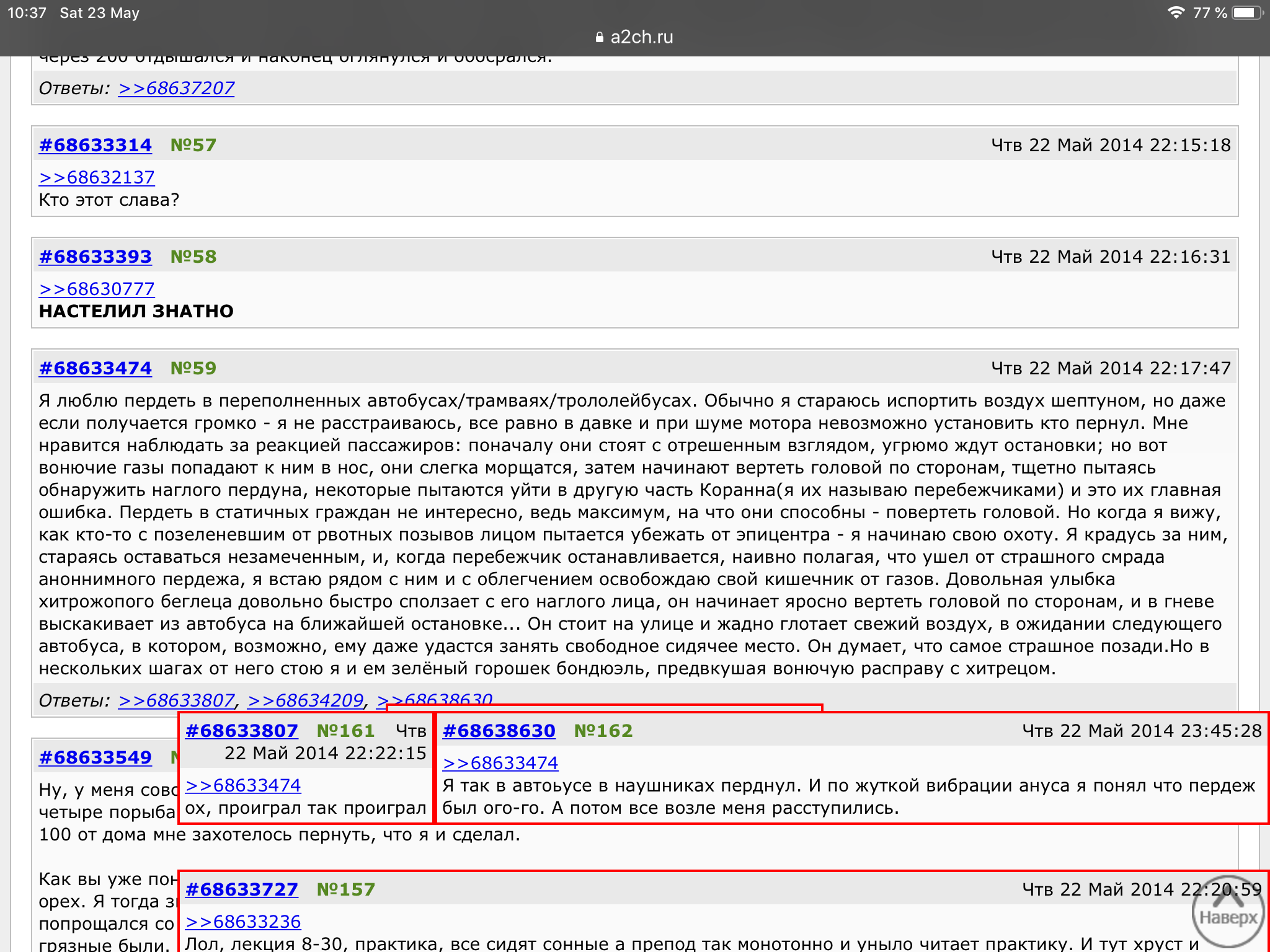1270x952 pixels.
Task: Tap the Наверх scroll-to-top button
Action: [x=1228, y=912]
